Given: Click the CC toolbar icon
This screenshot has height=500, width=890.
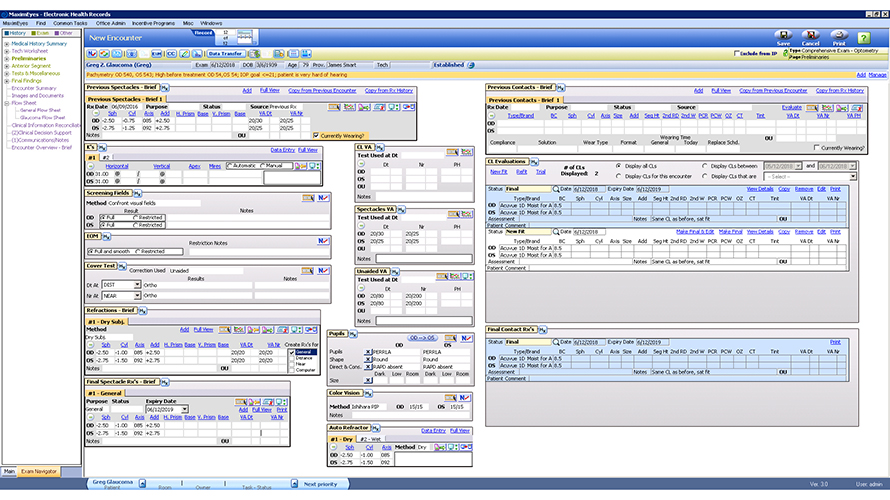Looking at the screenshot, I should 171,53.
